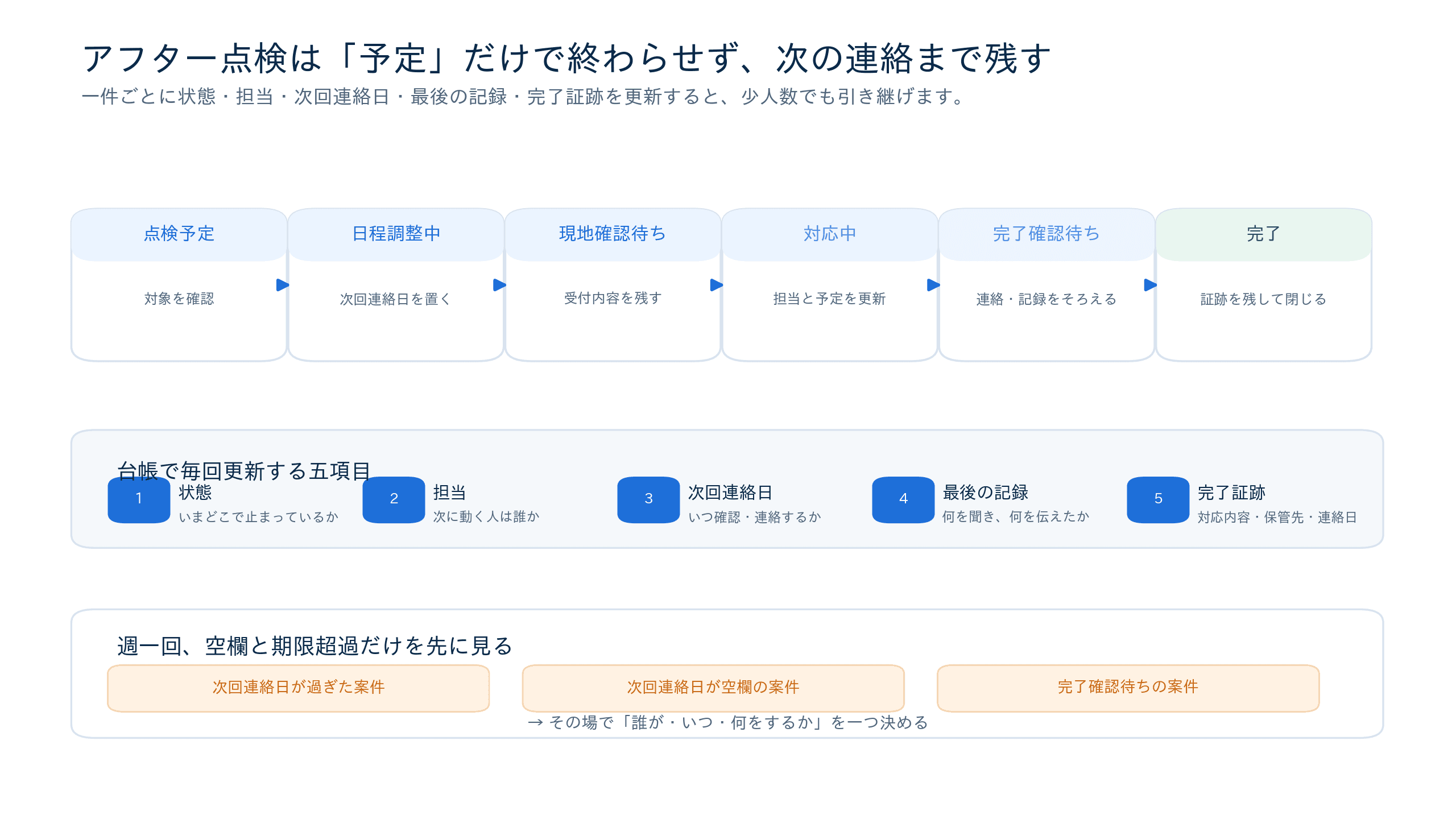This screenshot has width=1456, height=819.
Task: Click the arrow between 日程調整中 and 現地確認待ち
Action: point(499,285)
